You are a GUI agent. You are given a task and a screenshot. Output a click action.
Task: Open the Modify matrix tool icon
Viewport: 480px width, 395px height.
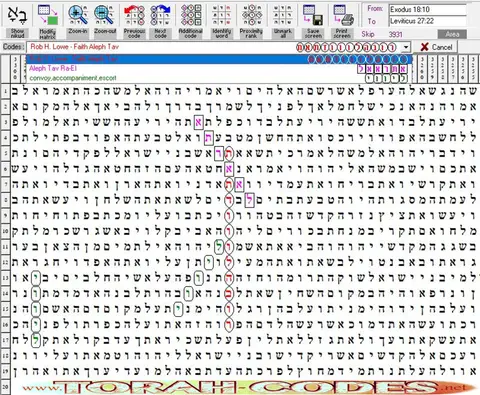[x=47, y=15]
